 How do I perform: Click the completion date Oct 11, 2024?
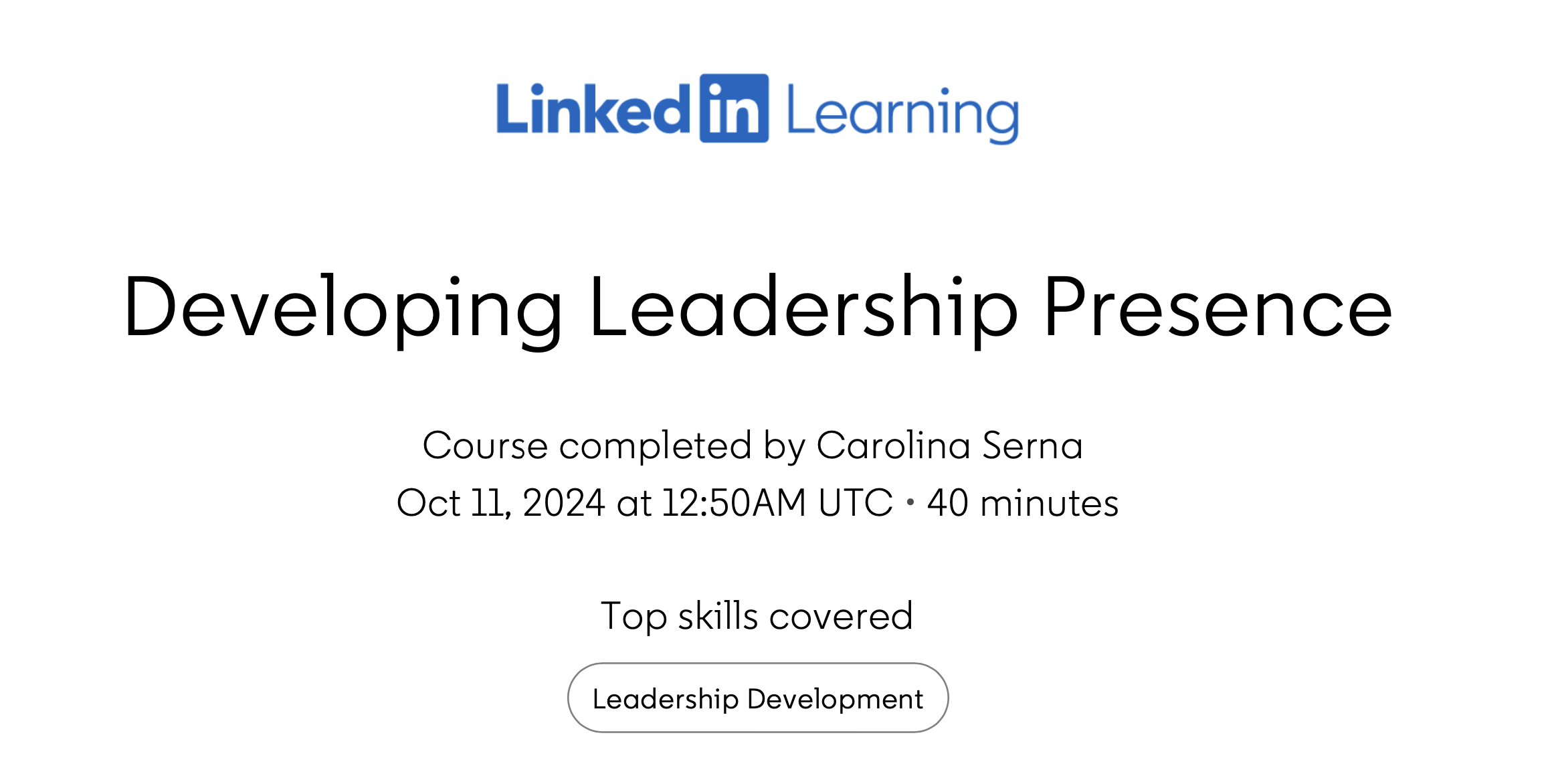pos(501,503)
